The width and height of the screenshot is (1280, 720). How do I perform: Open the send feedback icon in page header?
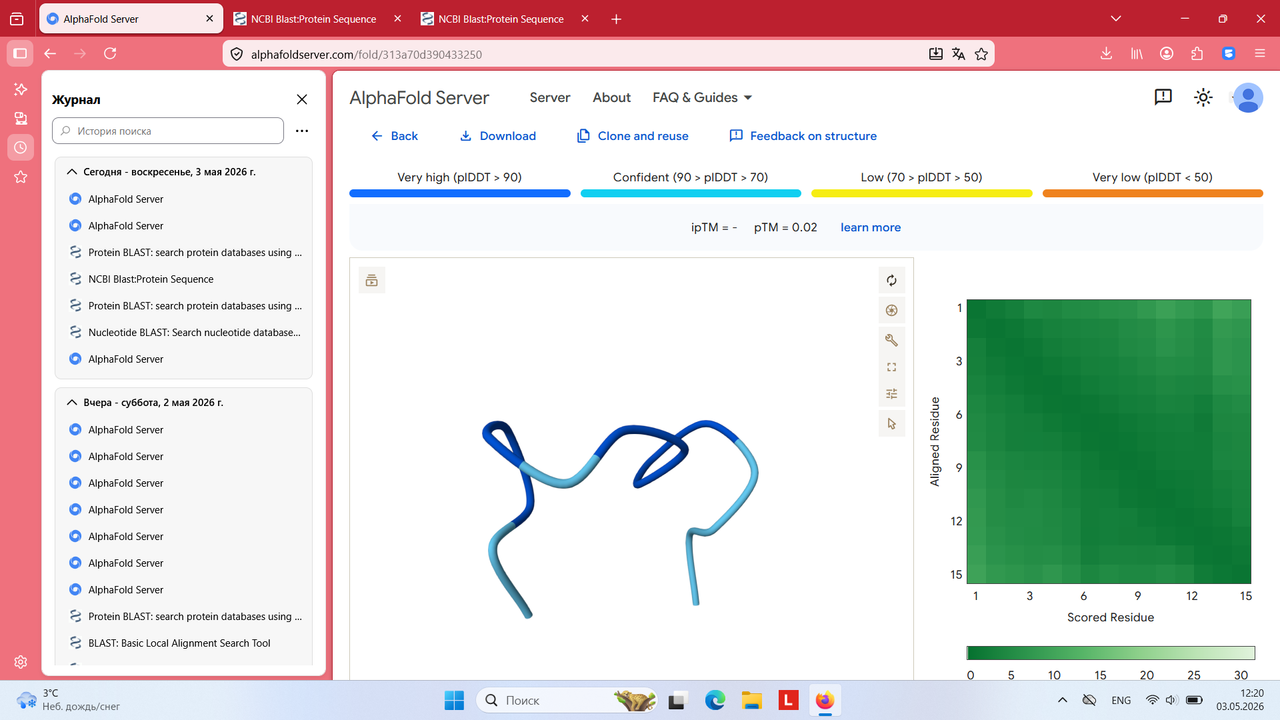tap(1163, 97)
